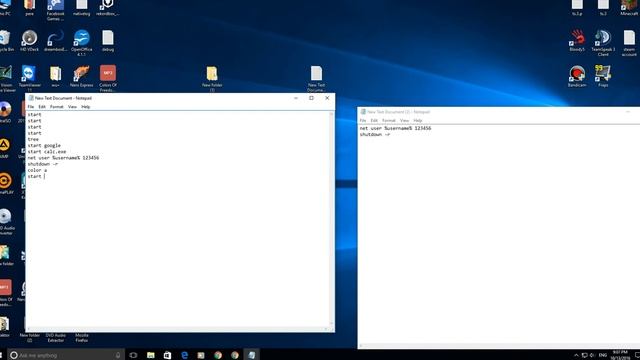
Task: Select the dreambox desktop shortcut
Action: [56, 40]
